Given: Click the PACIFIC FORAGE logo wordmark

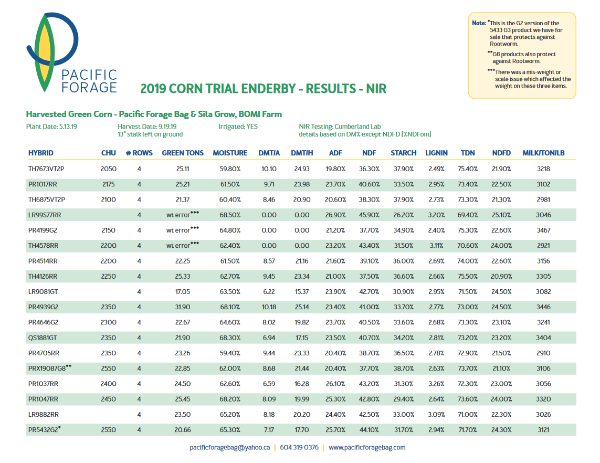Looking at the screenshot, I should point(89,81).
